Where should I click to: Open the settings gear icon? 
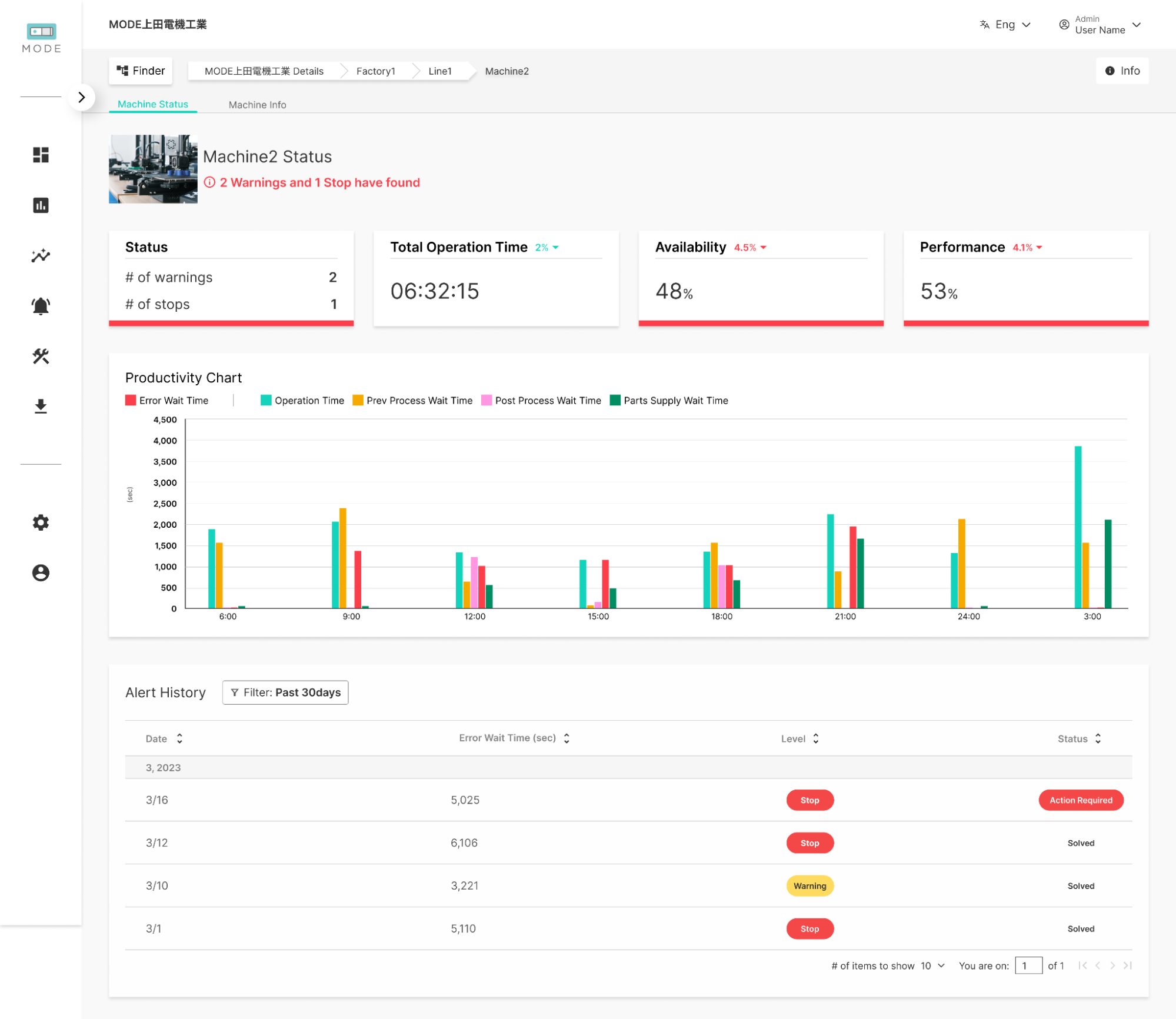coord(41,522)
